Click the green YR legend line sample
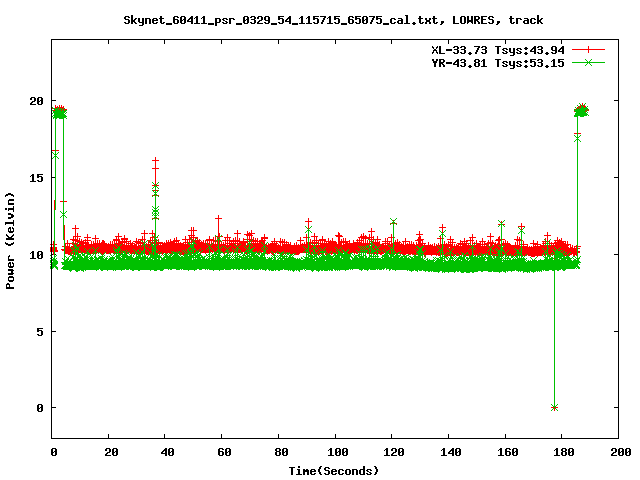The height and width of the screenshot is (480, 640). [x=588, y=62]
